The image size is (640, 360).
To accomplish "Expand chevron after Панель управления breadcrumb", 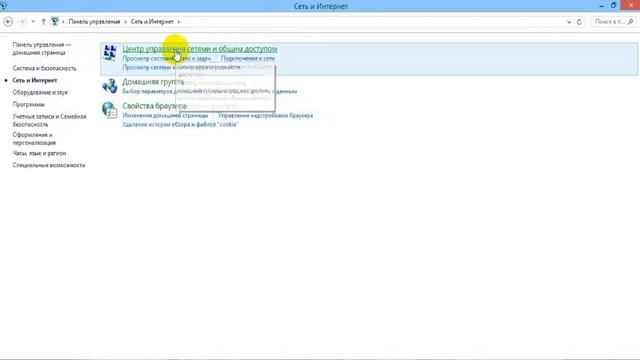I will coord(125,22).
